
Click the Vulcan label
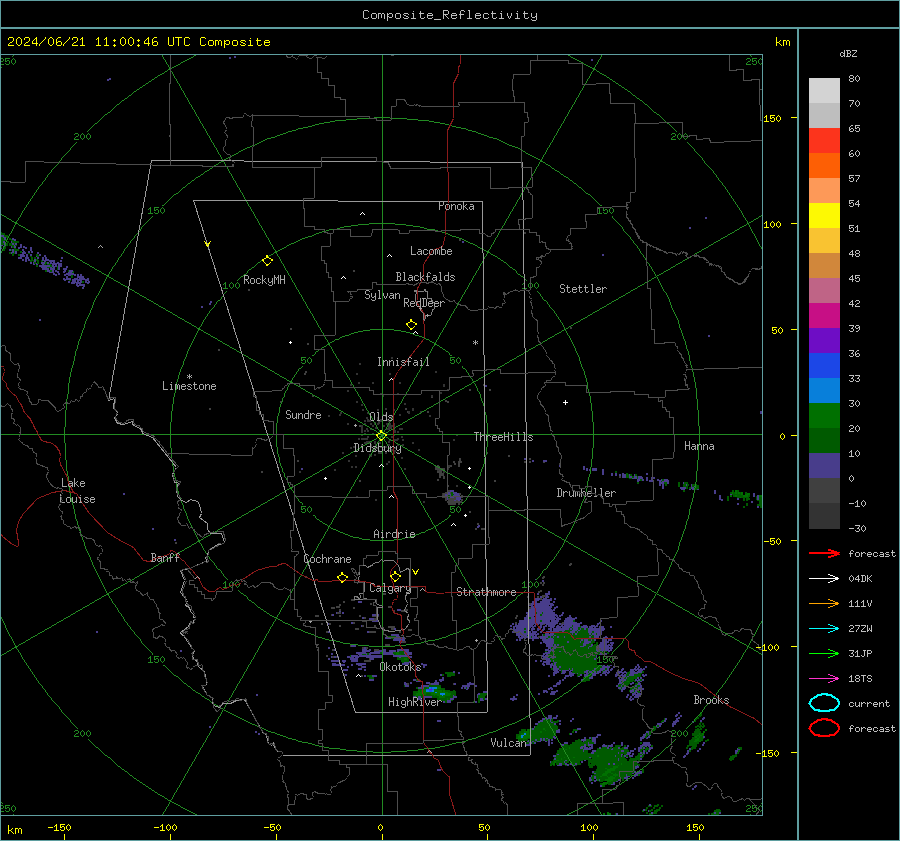pos(508,743)
